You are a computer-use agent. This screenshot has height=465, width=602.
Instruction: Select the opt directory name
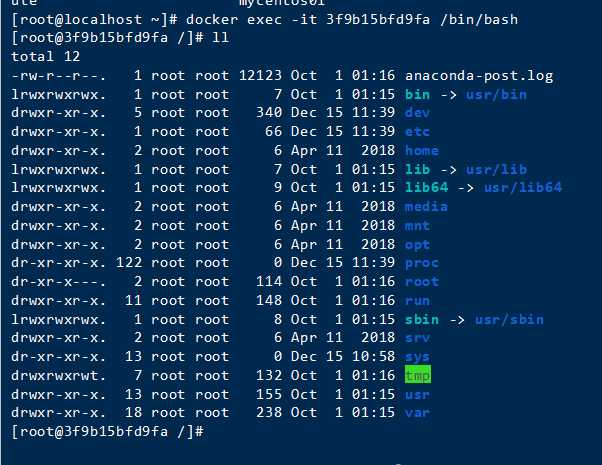pos(417,244)
